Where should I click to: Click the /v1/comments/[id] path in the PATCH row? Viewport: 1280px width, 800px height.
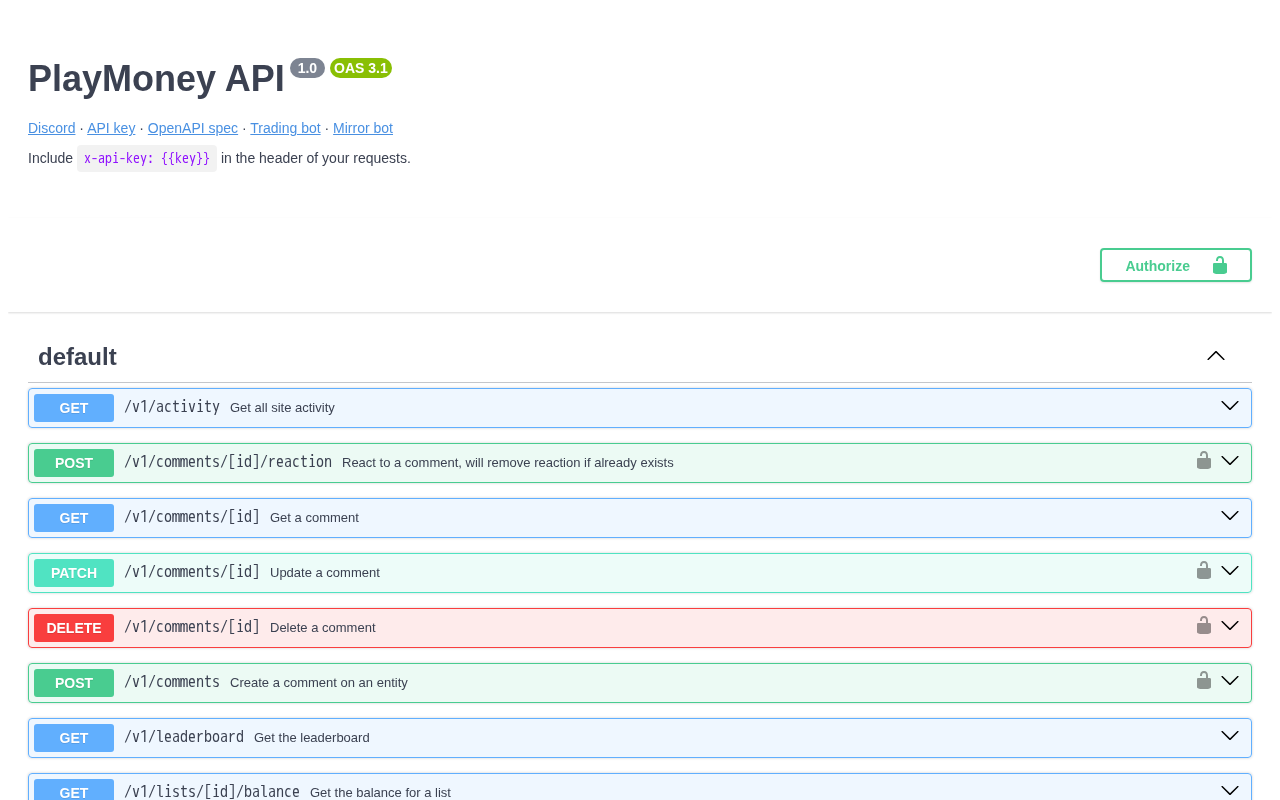coord(192,572)
